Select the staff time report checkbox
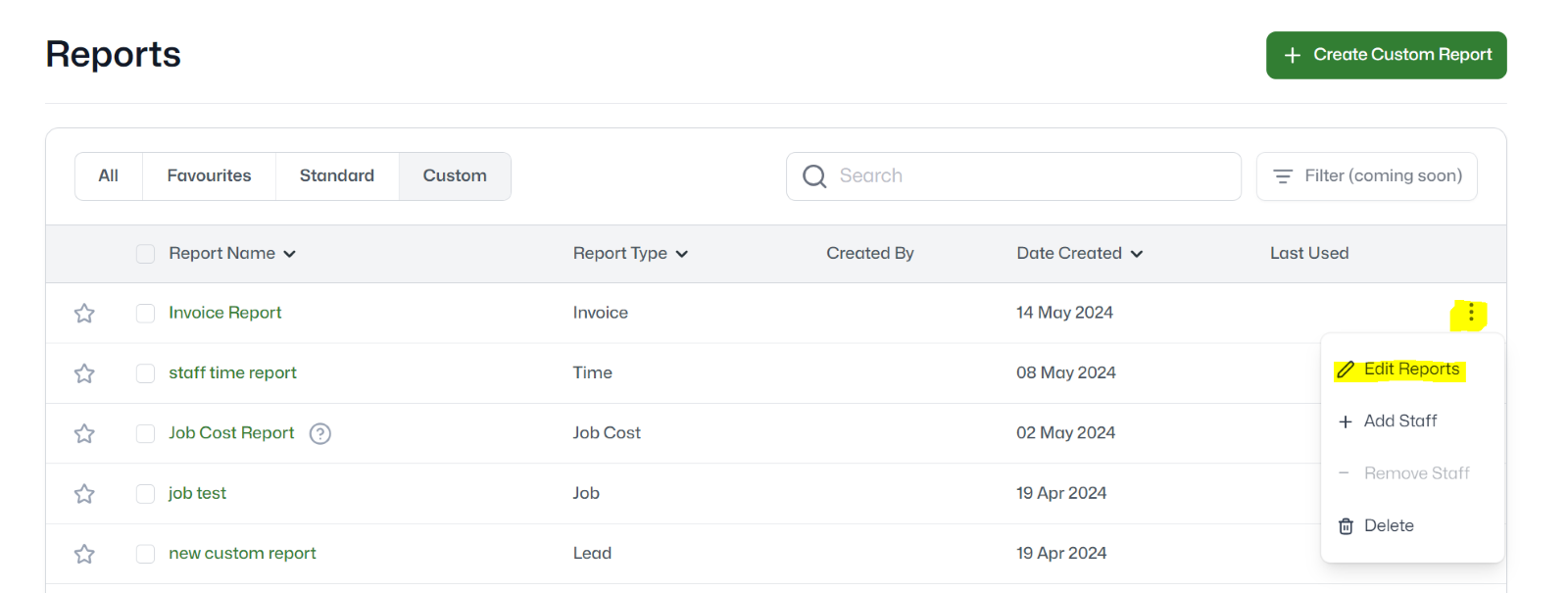1568x593 pixels. click(145, 373)
